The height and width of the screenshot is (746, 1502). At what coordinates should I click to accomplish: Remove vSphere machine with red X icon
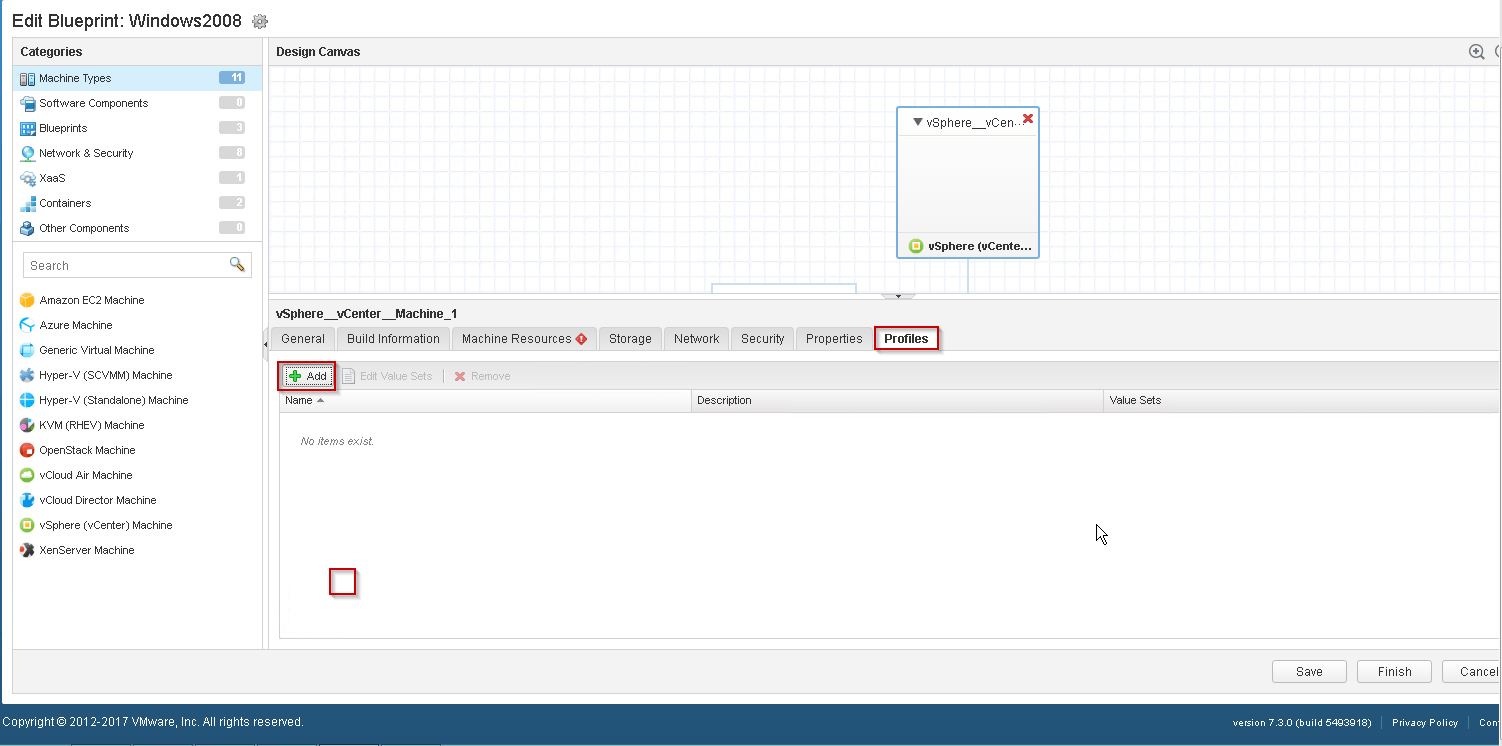pos(1028,119)
